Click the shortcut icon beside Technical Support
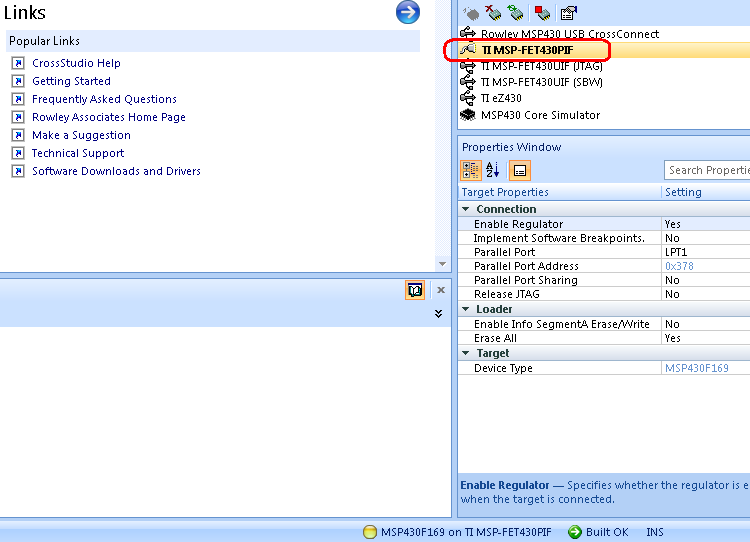750x542 pixels. coord(18,153)
